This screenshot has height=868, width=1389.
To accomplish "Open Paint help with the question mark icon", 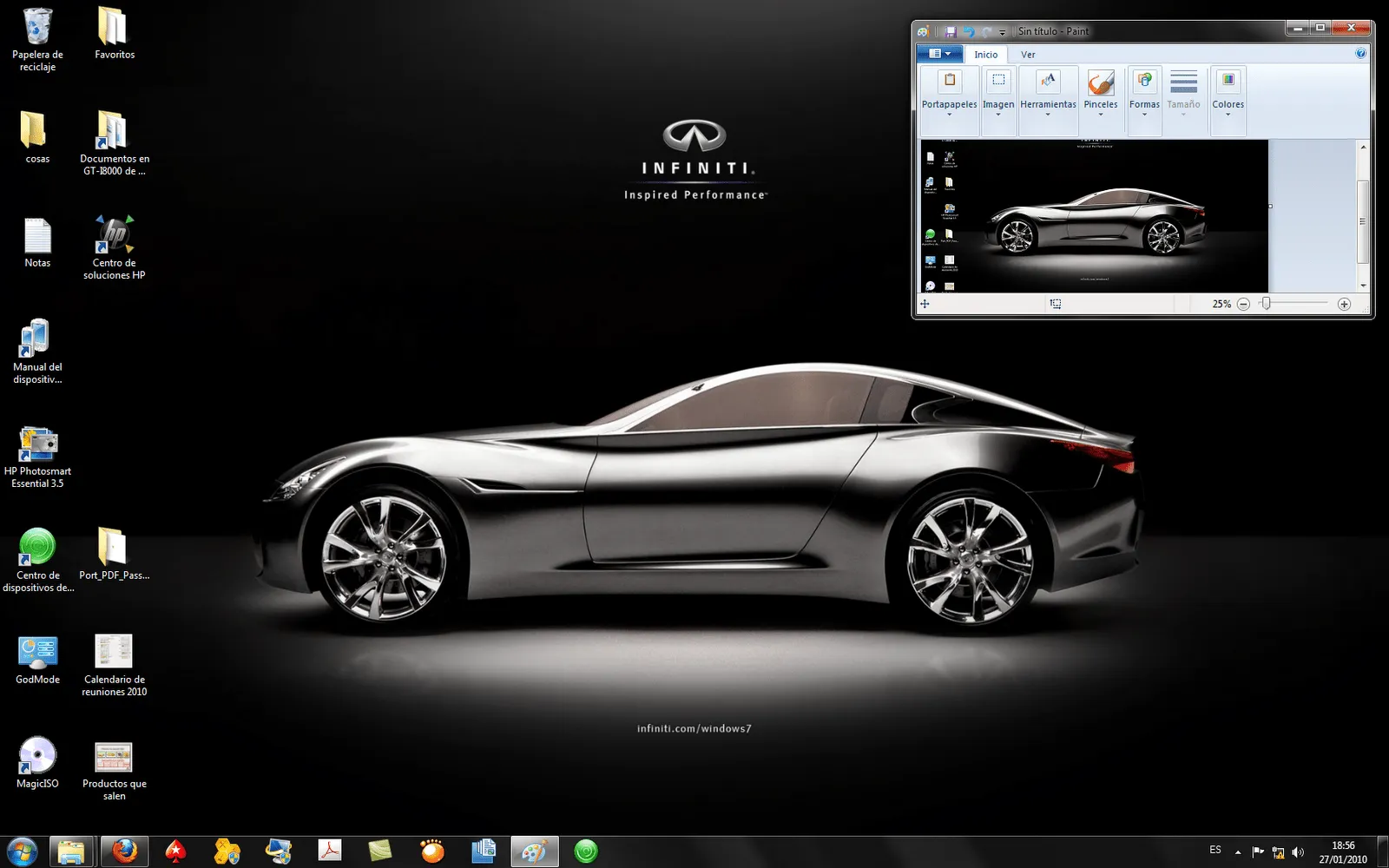I will pyautogui.click(x=1360, y=54).
